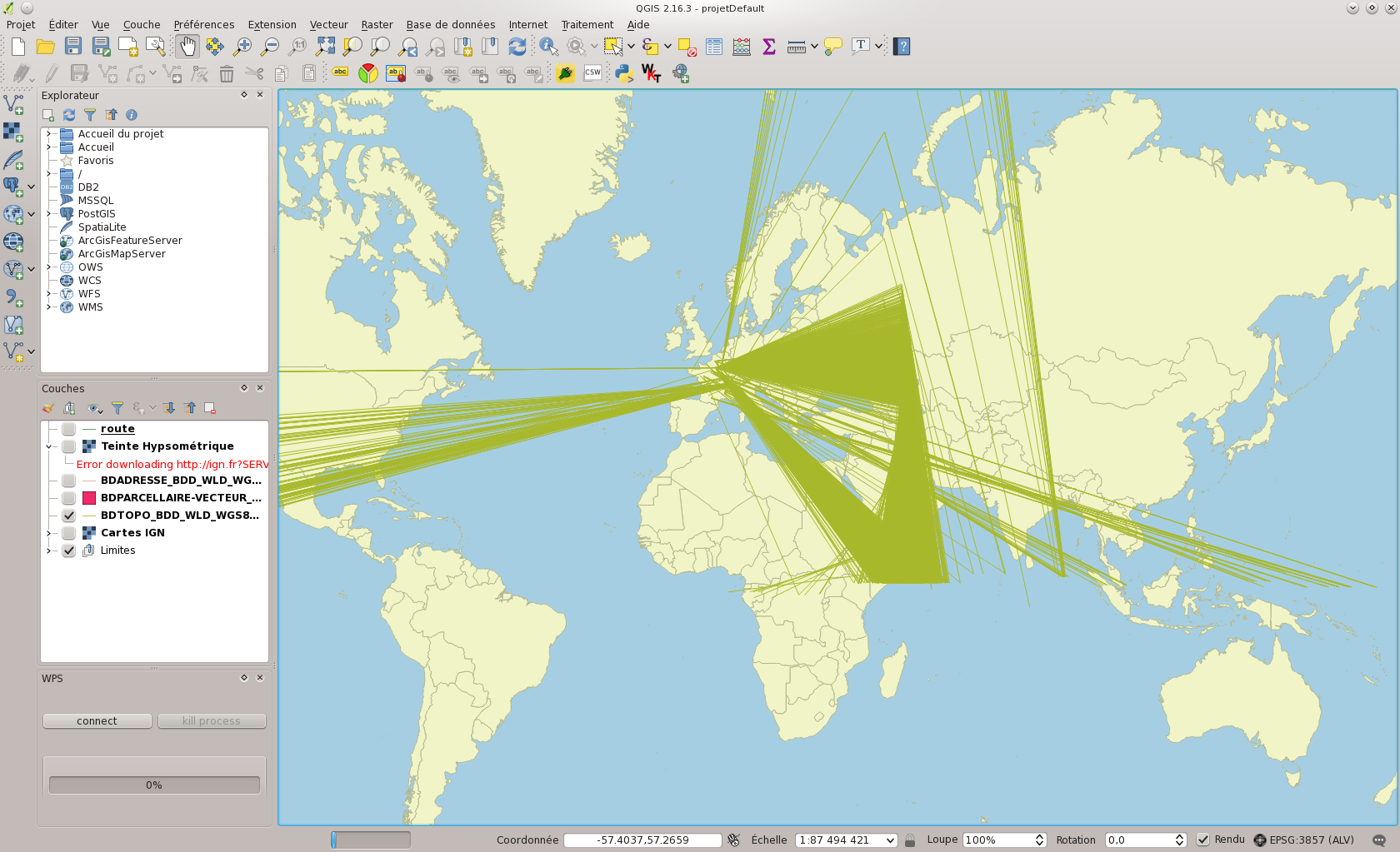Enable the Cartes IGN layer checkbox

(69, 533)
